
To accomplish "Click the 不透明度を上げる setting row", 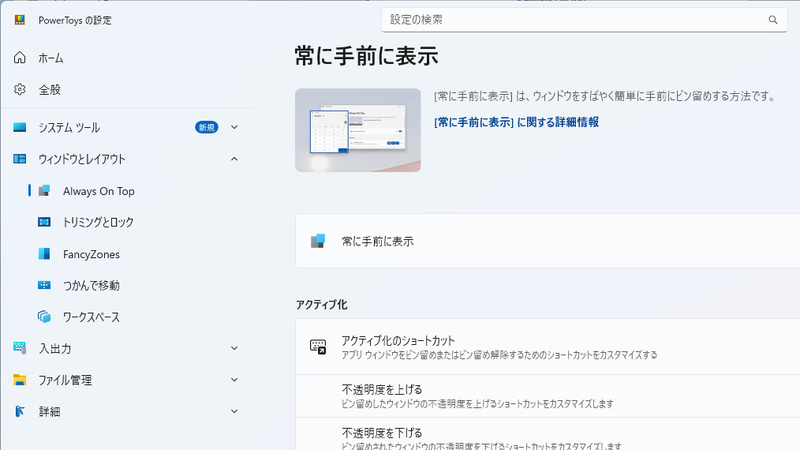I will (548, 396).
